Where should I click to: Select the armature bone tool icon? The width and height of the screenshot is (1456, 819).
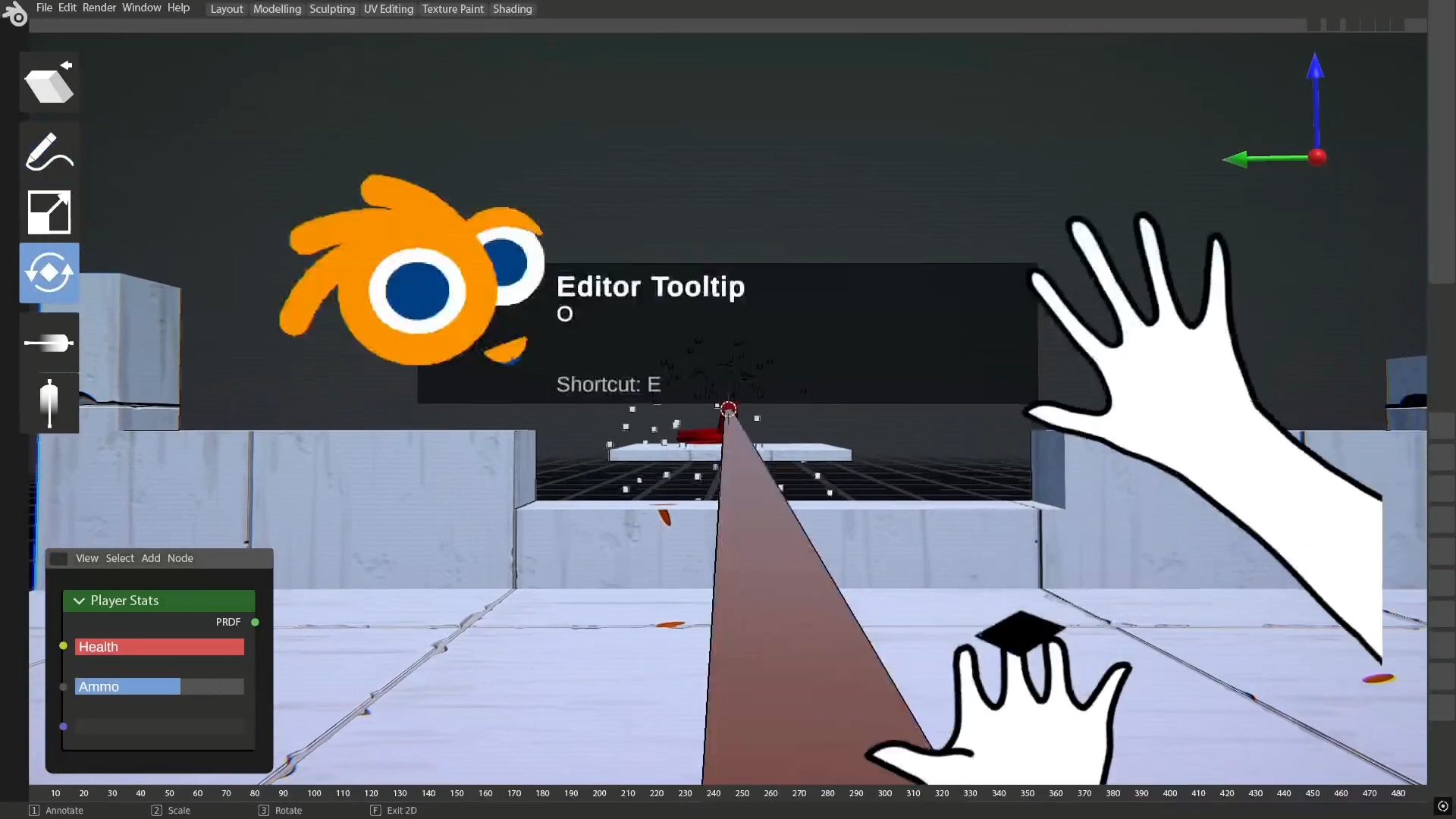click(49, 403)
